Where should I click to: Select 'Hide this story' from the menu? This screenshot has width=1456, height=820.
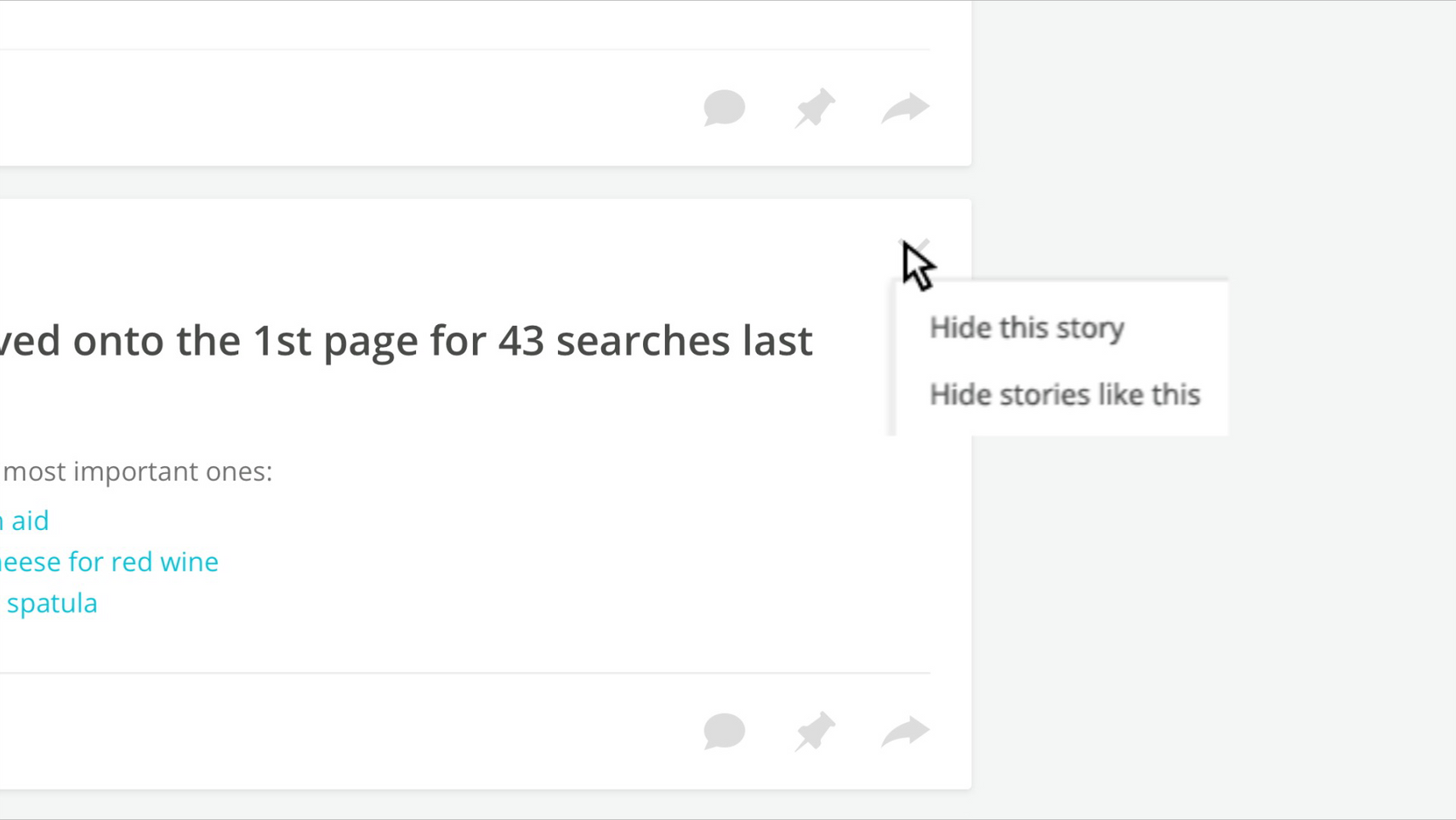coord(1027,327)
